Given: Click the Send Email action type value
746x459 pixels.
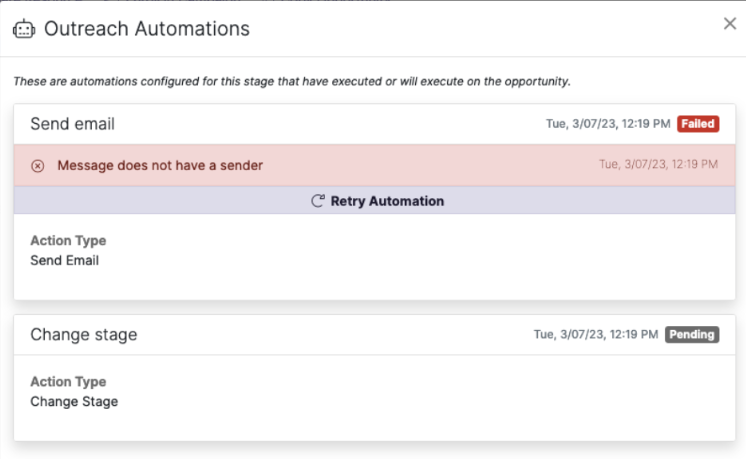Looking at the screenshot, I should tap(65, 261).
